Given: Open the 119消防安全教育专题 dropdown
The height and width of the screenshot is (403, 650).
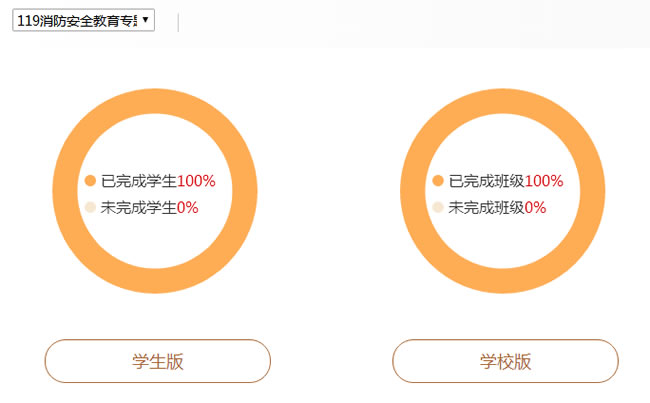Looking at the screenshot, I should 83,20.
